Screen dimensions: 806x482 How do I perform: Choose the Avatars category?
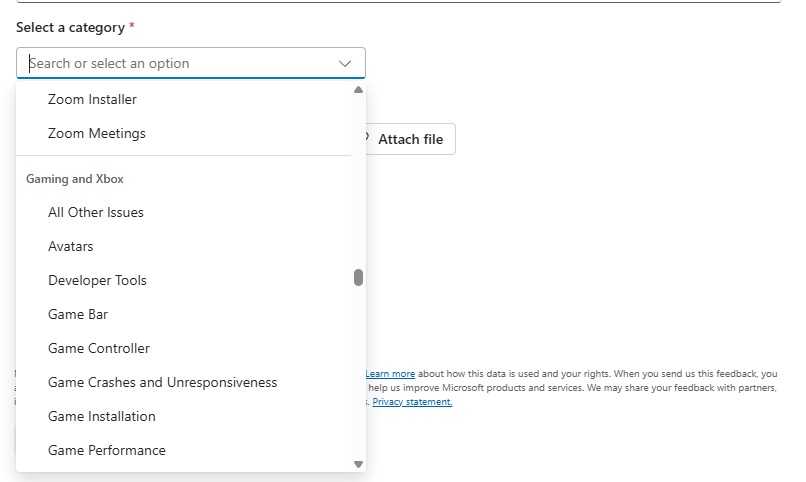(184, 246)
